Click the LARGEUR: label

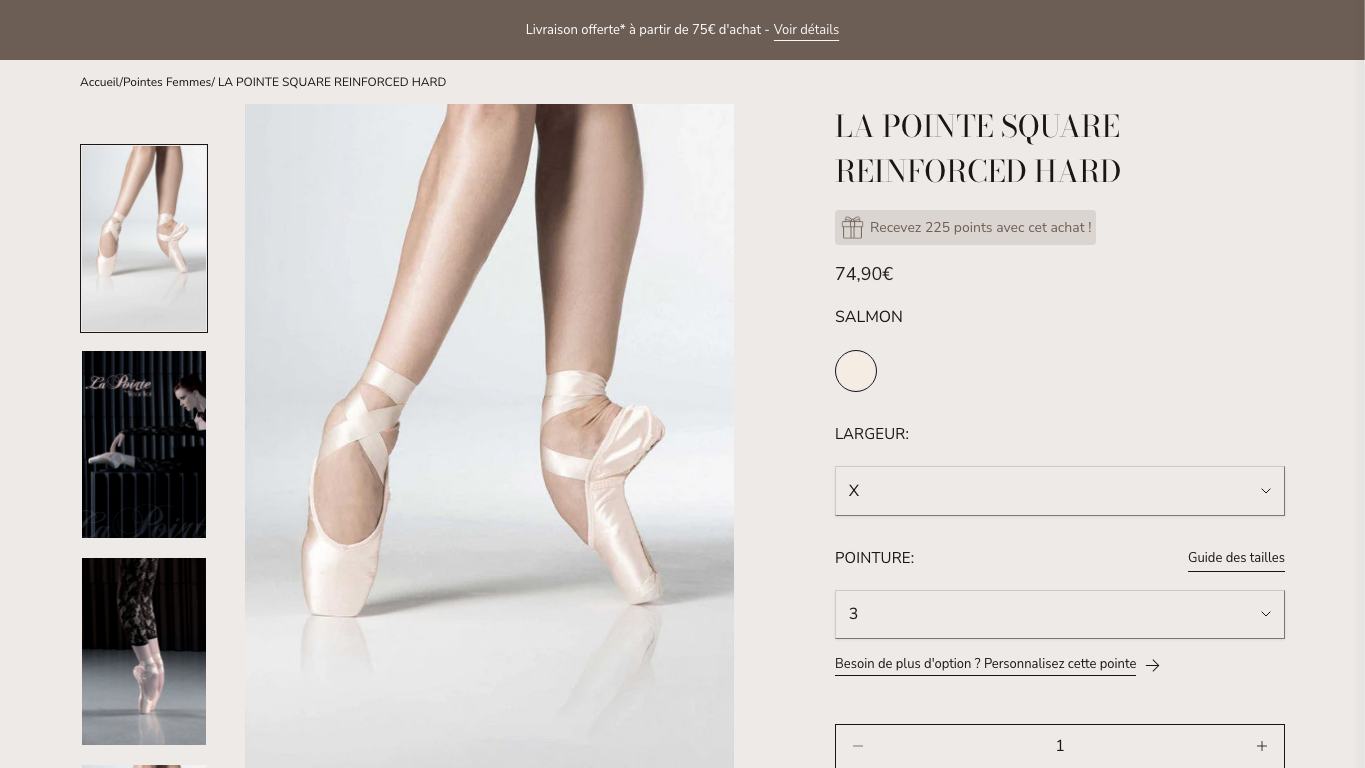[872, 434]
